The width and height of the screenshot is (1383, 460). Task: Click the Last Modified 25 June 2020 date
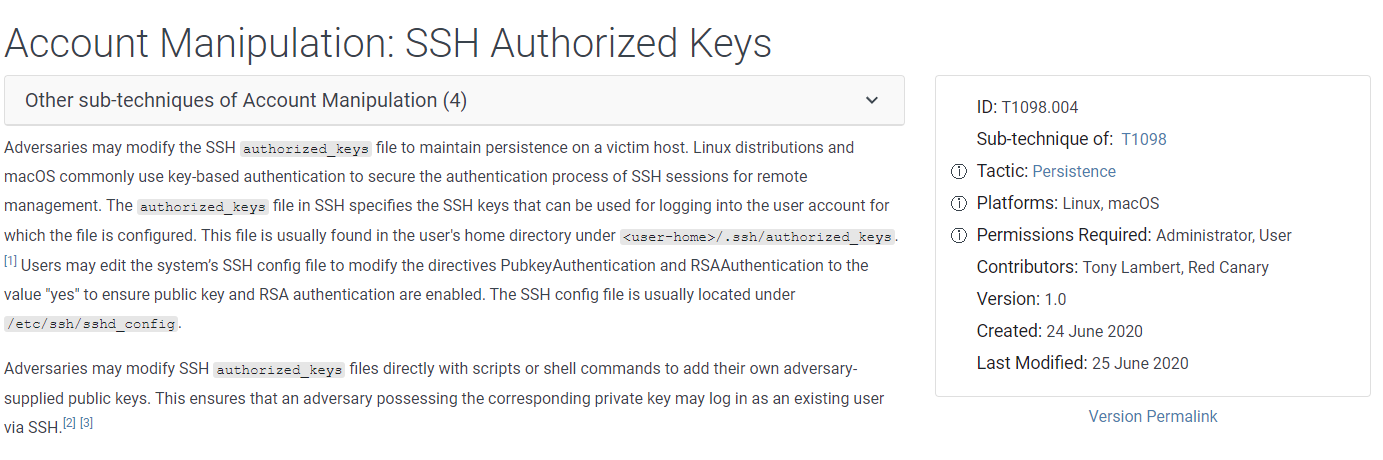(1140, 364)
